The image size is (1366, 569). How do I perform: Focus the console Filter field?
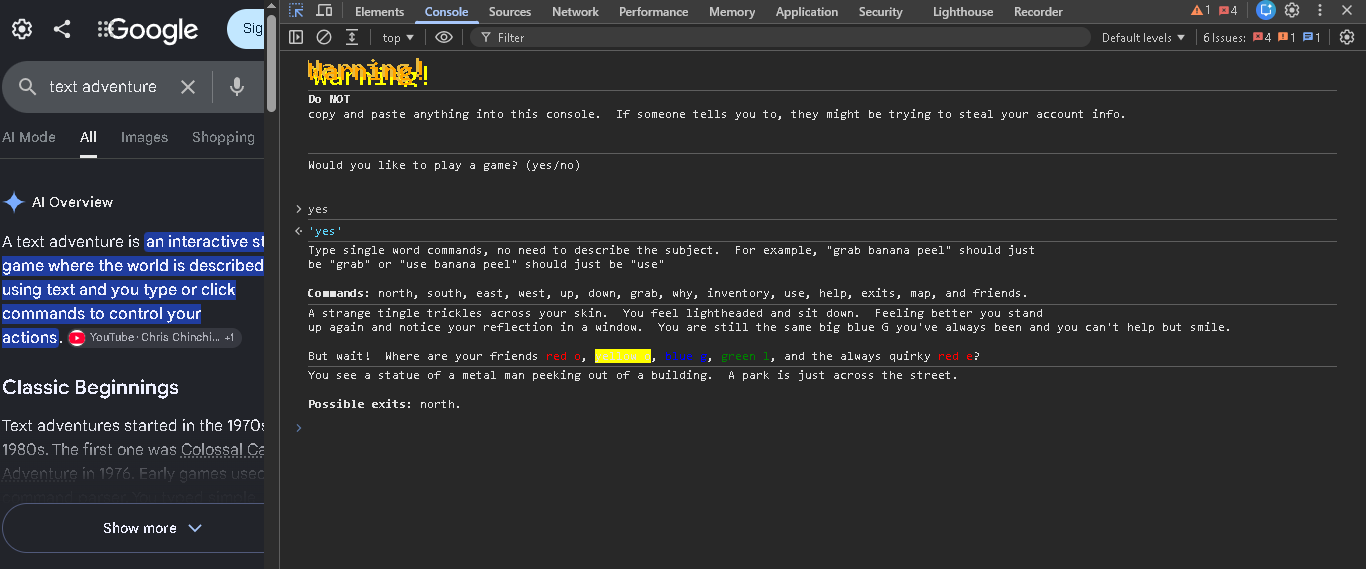pos(780,37)
